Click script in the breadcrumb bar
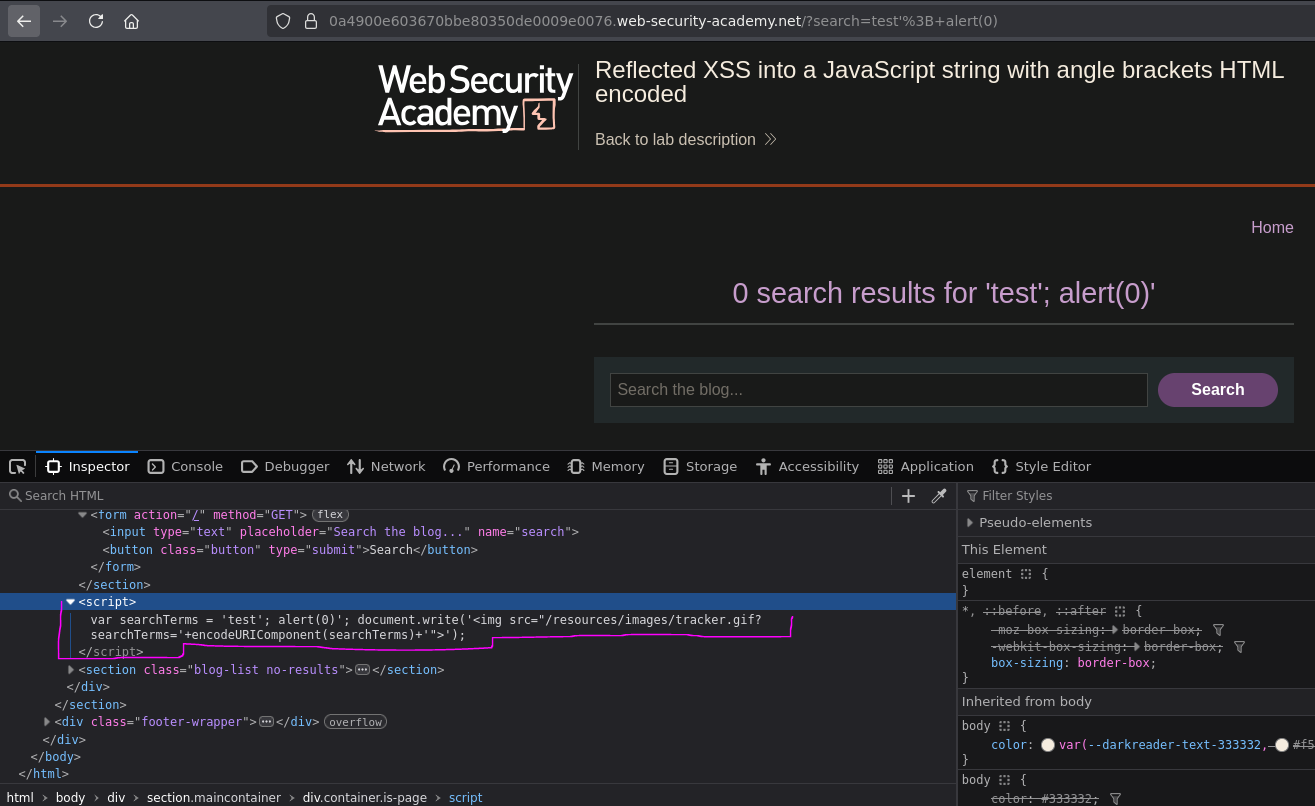Screen dimensions: 1315x806 [465, 797]
